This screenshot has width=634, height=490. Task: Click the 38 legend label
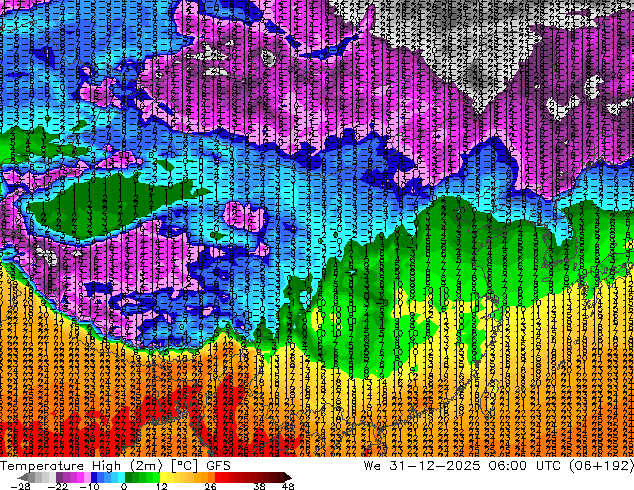259,486
